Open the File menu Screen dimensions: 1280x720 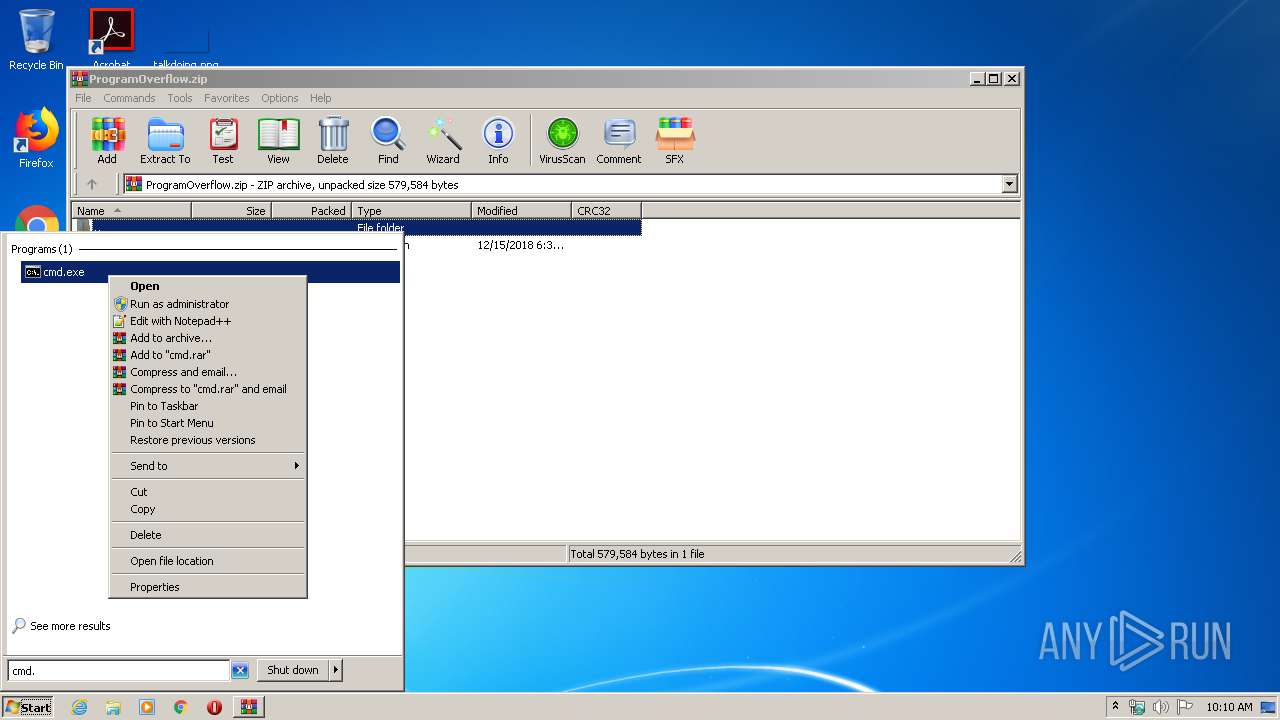pyautogui.click(x=83, y=98)
